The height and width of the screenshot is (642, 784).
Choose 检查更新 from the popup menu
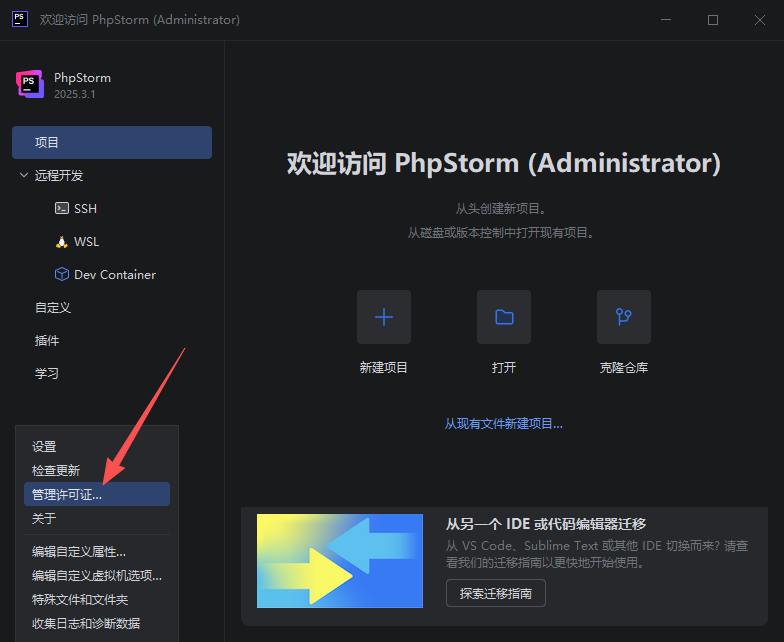[97, 470]
